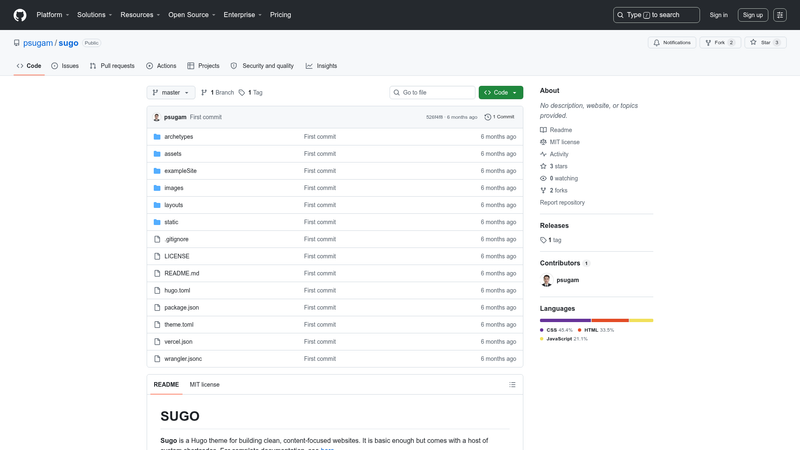This screenshot has height=450, width=800.
Task: View the wrangler.jsonc file
Action: [183, 359]
